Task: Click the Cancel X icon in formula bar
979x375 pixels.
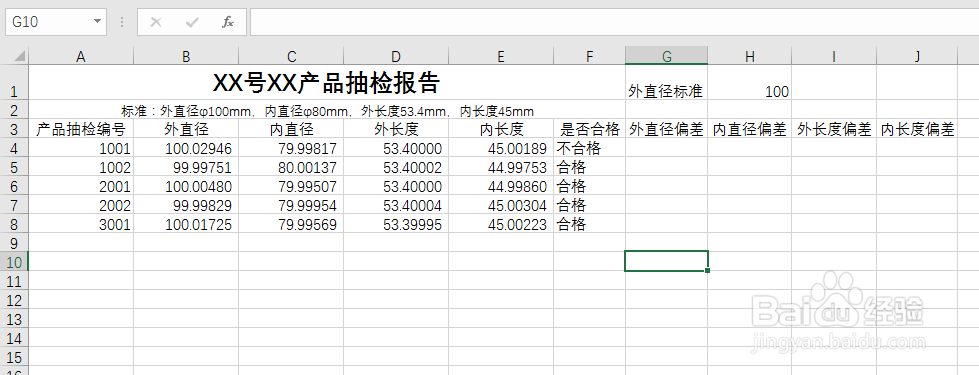Action: point(156,22)
